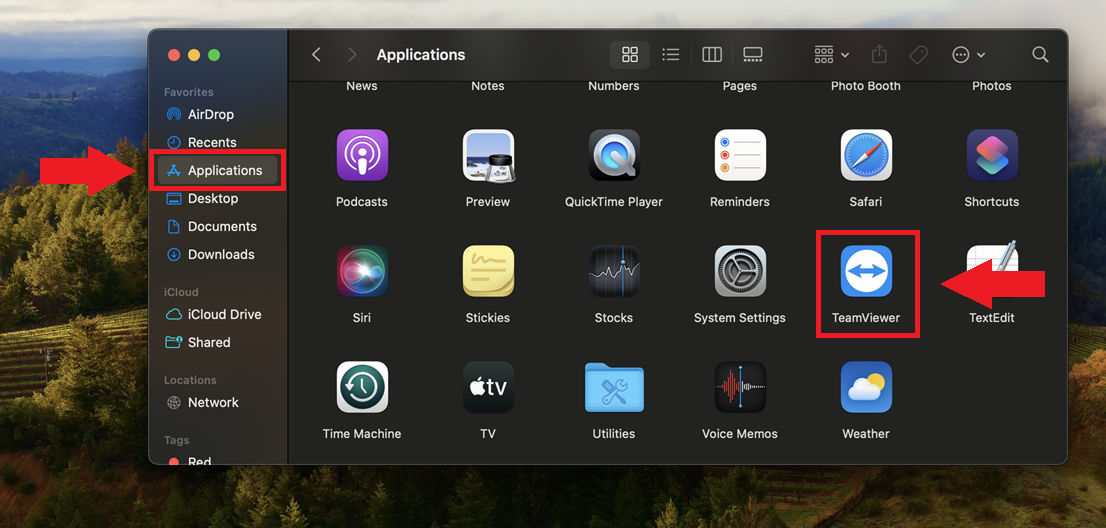This screenshot has height=528, width=1106.
Task: Click the TextEdit app icon
Action: (992, 271)
